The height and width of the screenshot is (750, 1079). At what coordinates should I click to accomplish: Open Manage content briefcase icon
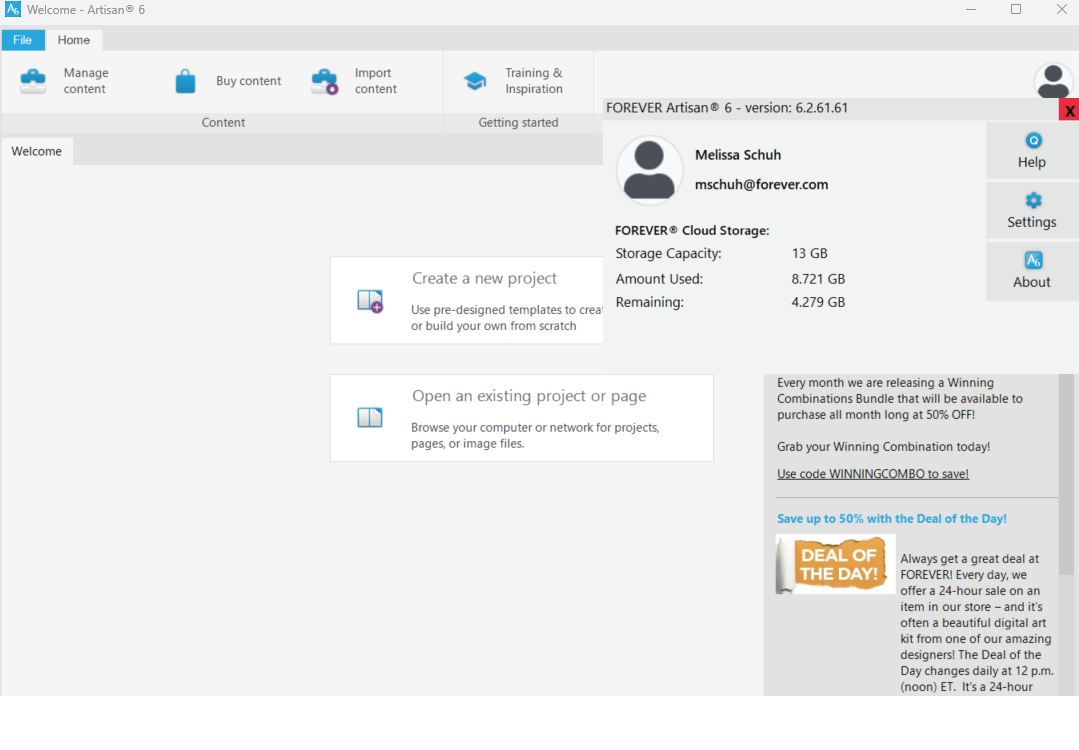point(33,81)
